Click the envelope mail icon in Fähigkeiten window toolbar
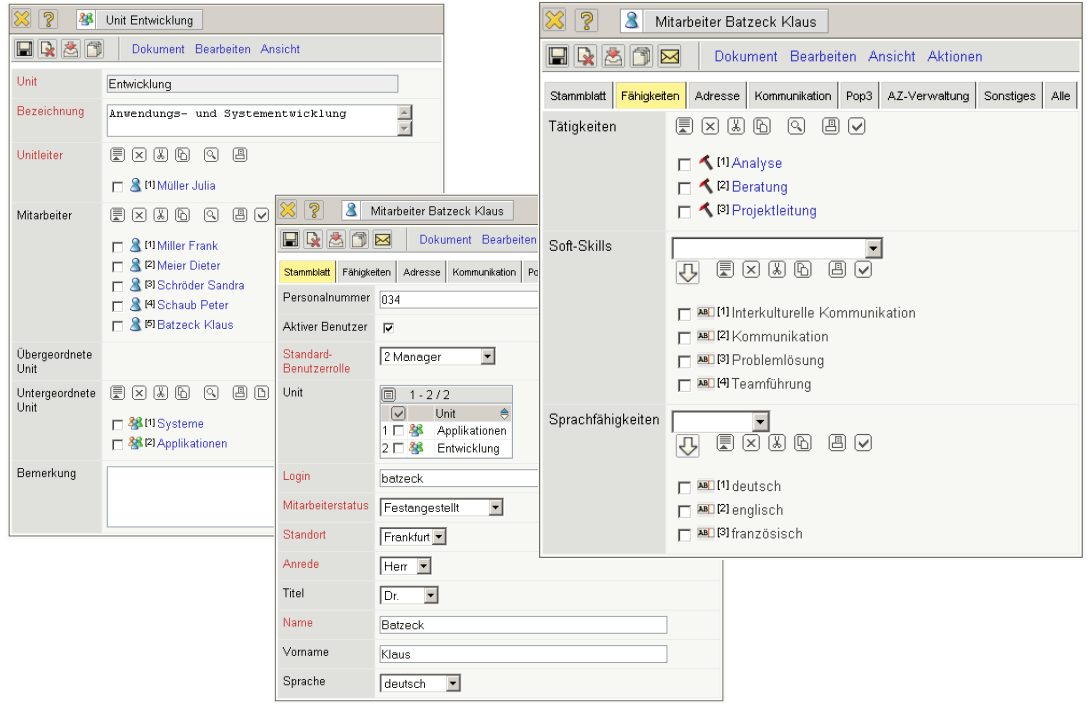Screen dimensions: 1088x705 [670, 56]
